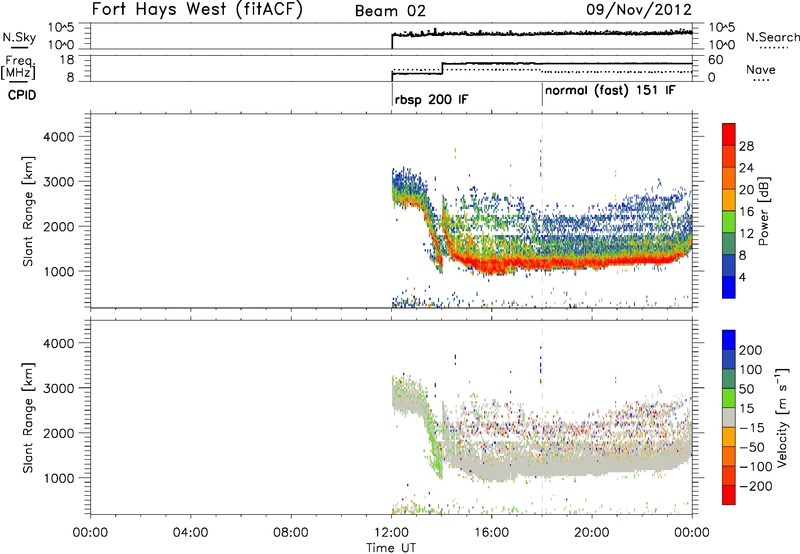Image resolution: width=800 pixels, height=554 pixels.
Task: Click the frequency step line near 14:00
Action: [442, 68]
